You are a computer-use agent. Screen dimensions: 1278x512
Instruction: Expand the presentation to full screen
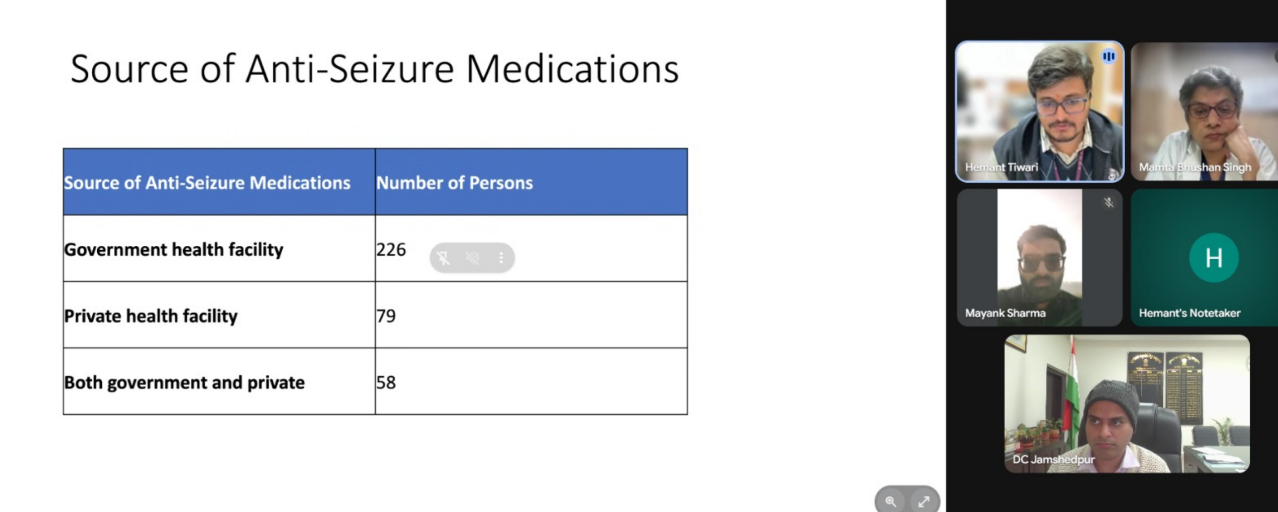[923, 502]
